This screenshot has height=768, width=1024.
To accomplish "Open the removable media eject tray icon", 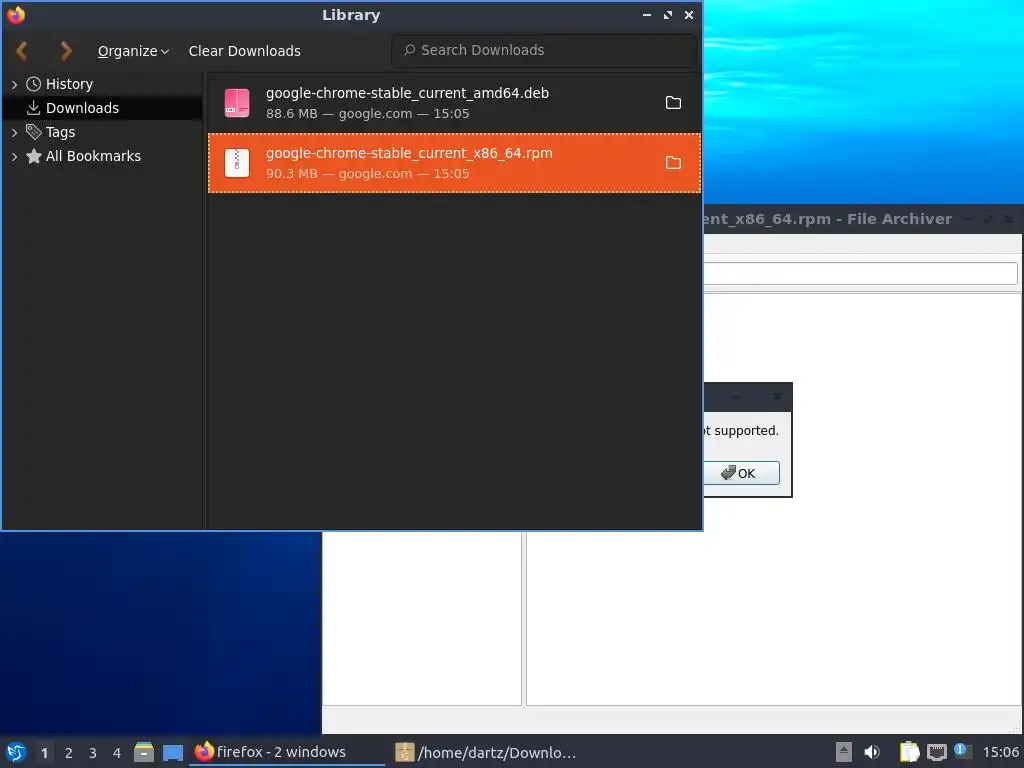I will coord(844,752).
